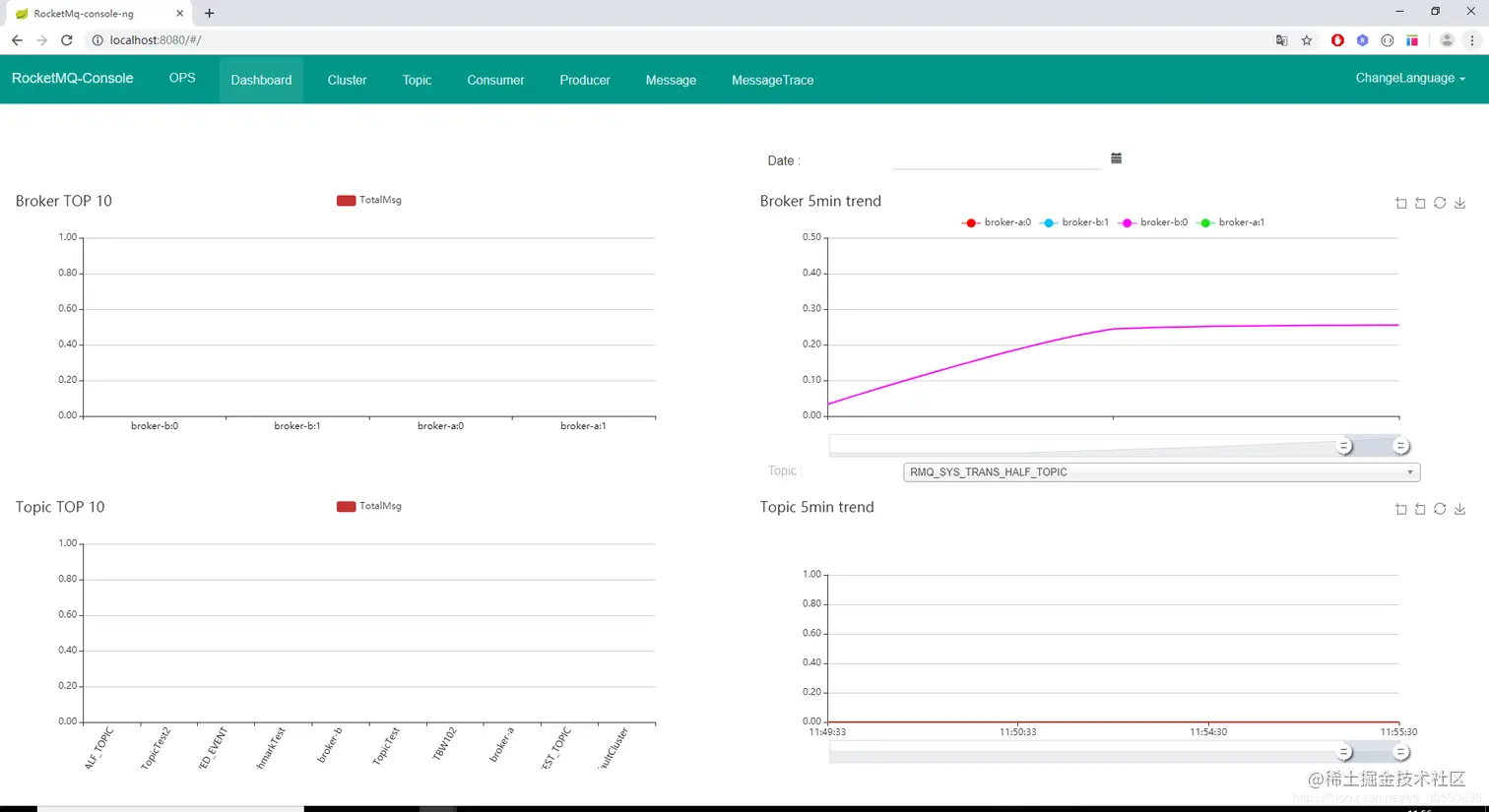Image resolution: width=1489 pixels, height=812 pixels.
Task: Save Topic 5min trend as image
Action: click(x=1460, y=509)
